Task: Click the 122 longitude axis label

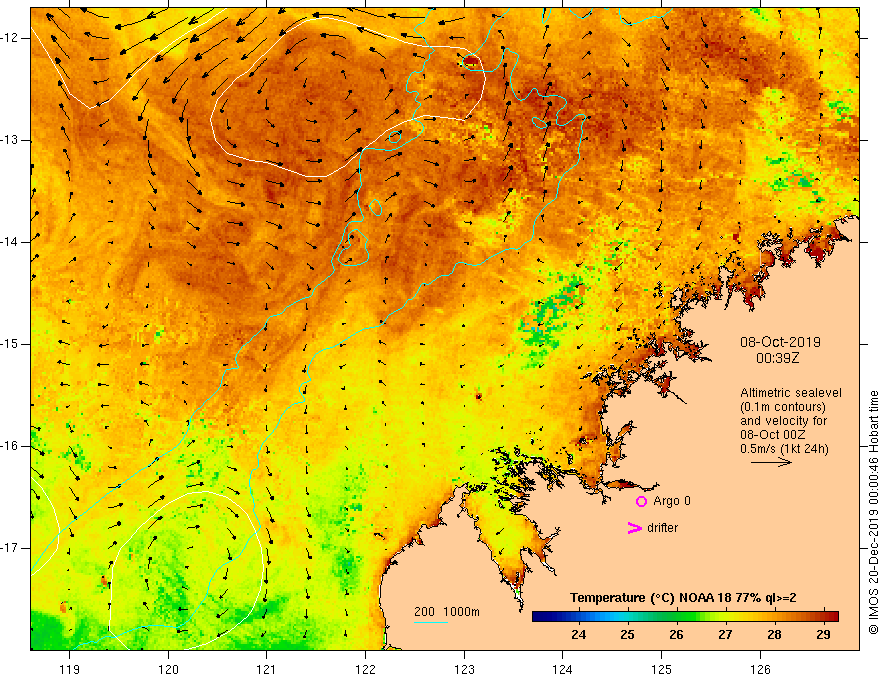Action: tap(365, 669)
